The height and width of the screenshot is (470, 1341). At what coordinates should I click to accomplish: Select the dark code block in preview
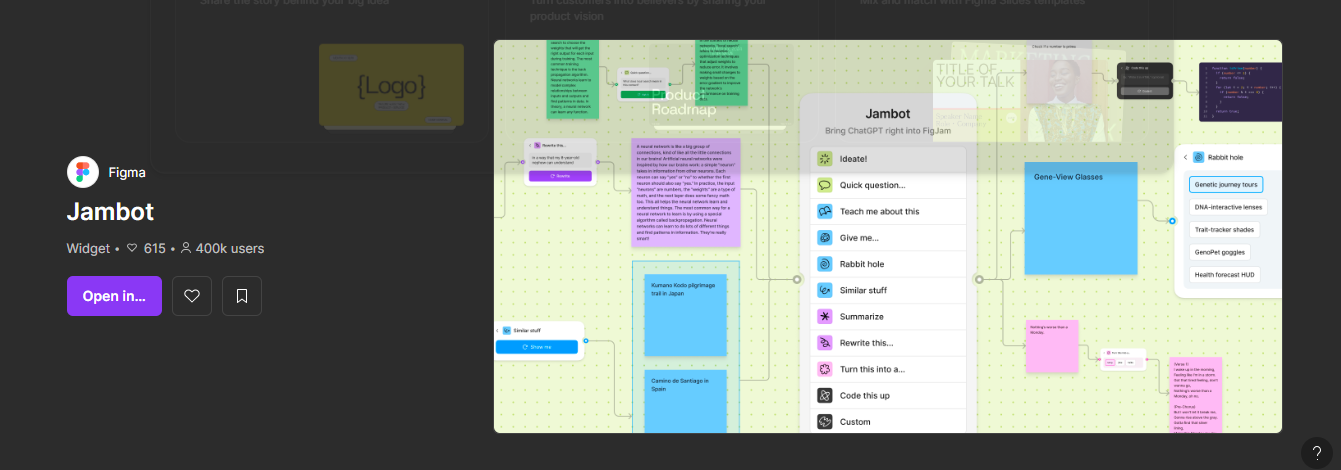[1240, 92]
